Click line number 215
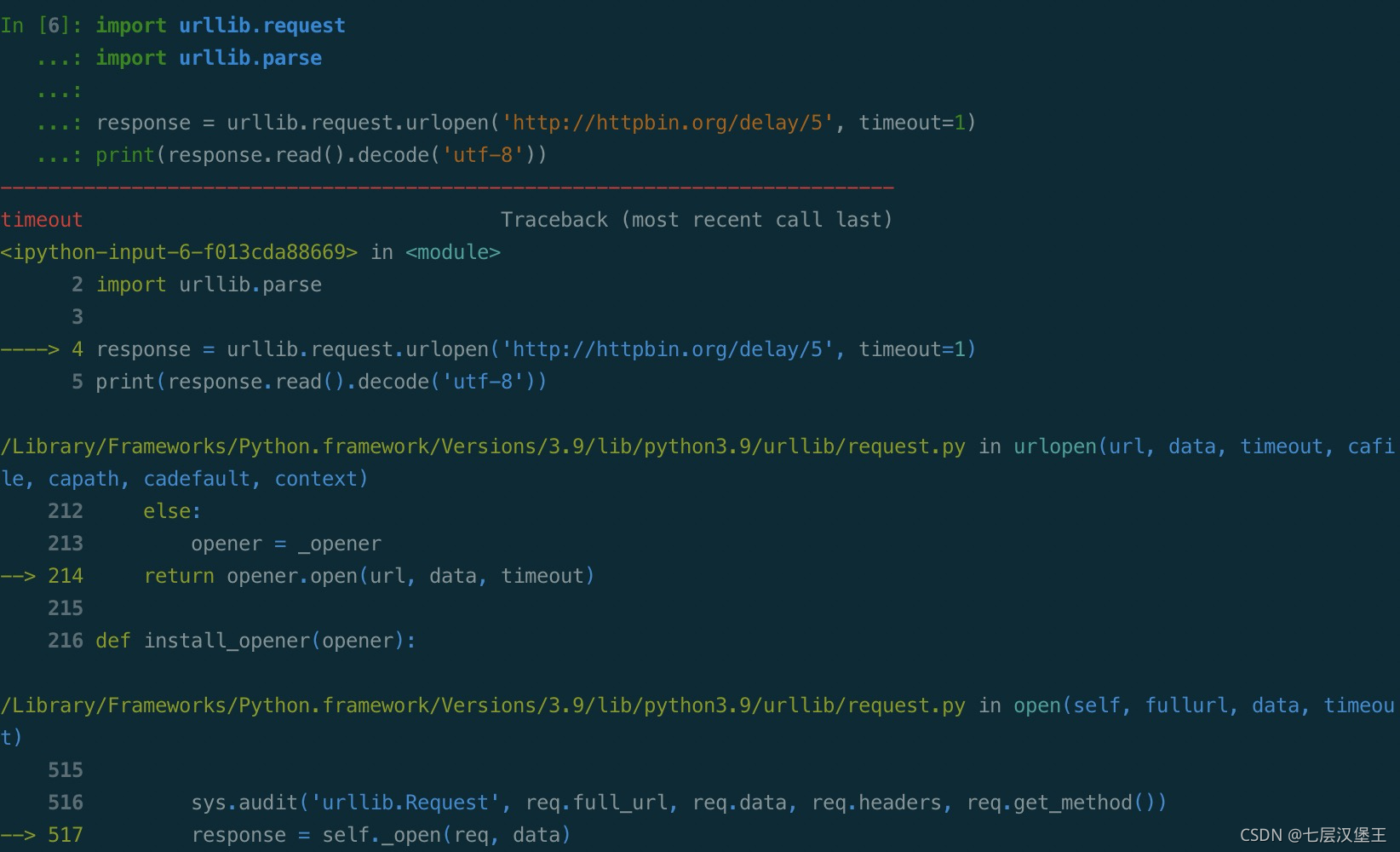Screen dimensions: 1400x852 66,608
